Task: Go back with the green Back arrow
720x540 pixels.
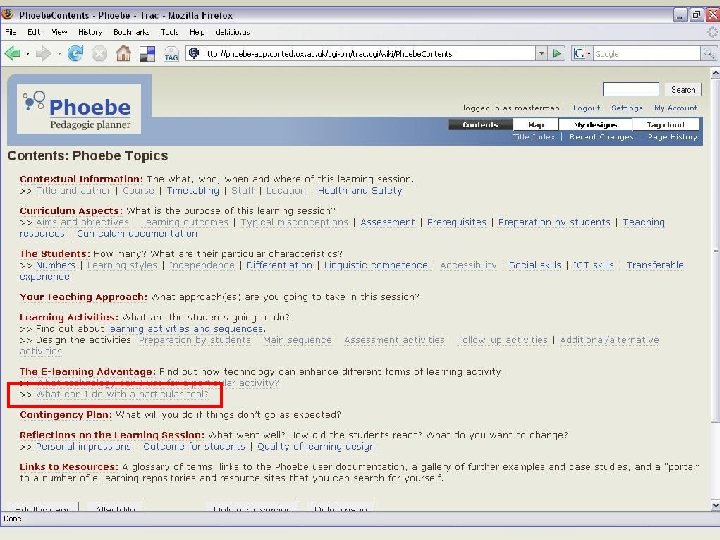Action: tap(12, 54)
